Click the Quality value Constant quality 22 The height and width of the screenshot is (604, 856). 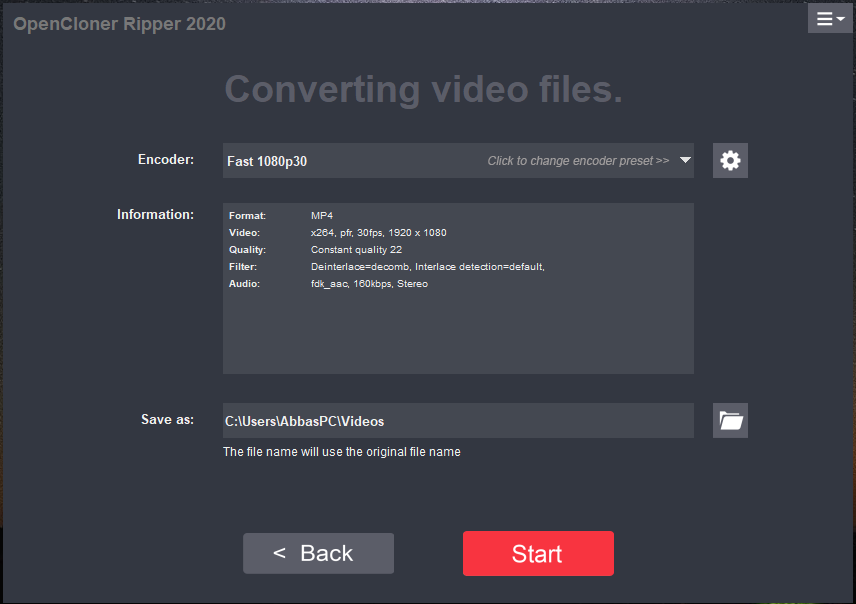(x=356, y=250)
